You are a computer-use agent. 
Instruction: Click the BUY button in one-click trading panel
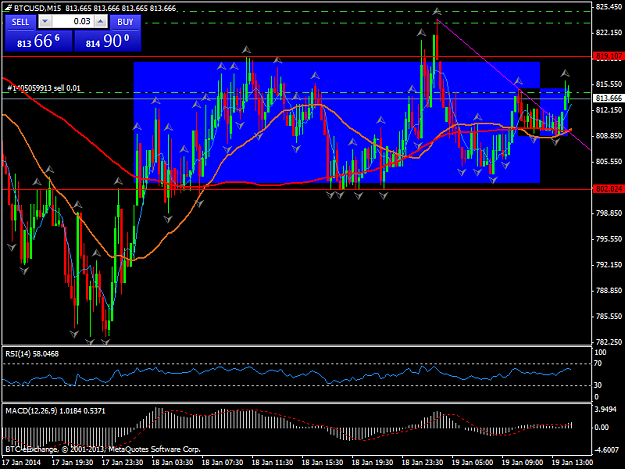125,22
